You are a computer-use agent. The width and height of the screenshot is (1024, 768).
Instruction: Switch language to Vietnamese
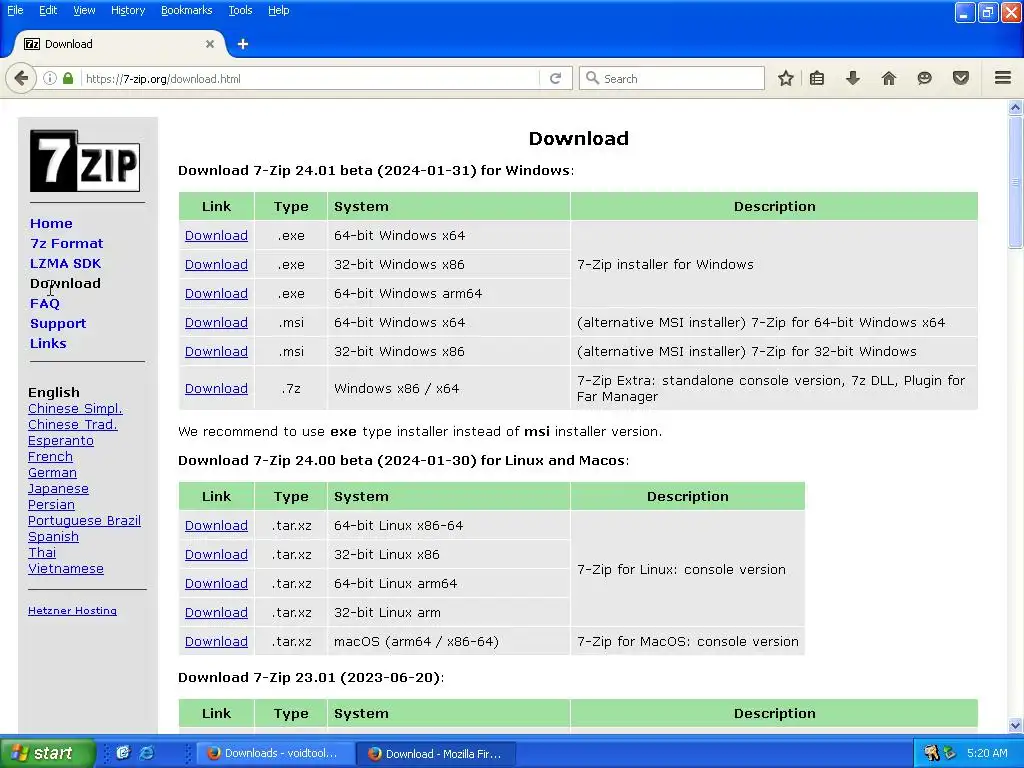[65, 569]
